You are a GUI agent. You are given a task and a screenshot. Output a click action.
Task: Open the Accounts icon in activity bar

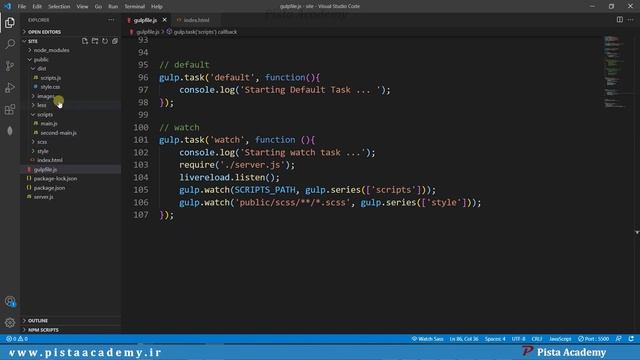(x=10, y=302)
